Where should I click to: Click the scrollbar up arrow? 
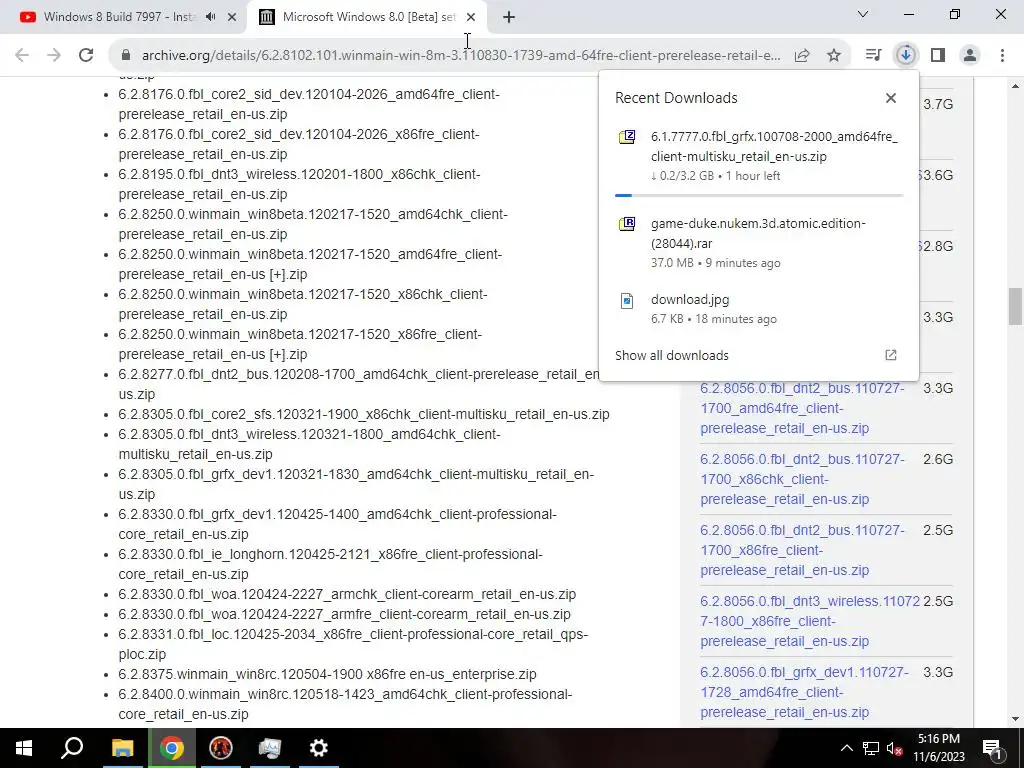click(x=1015, y=86)
